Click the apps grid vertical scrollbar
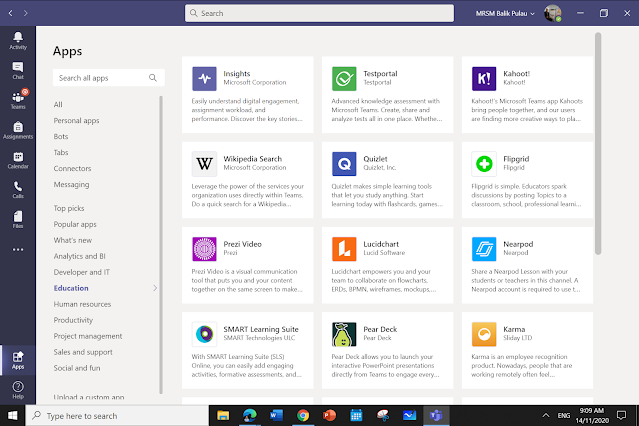The height and width of the screenshot is (426, 639). click(598, 143)
